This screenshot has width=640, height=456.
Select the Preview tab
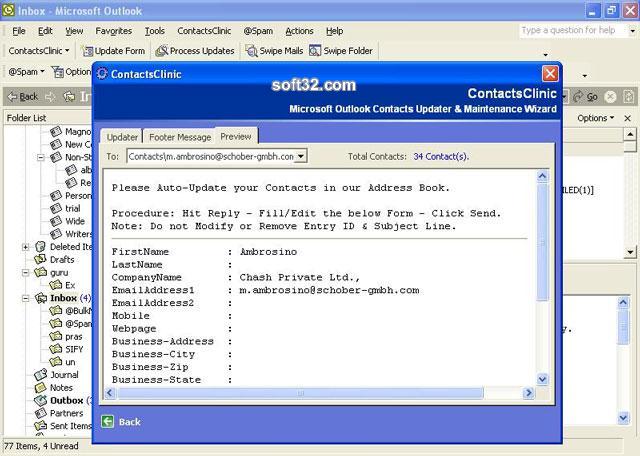point(236,136)
